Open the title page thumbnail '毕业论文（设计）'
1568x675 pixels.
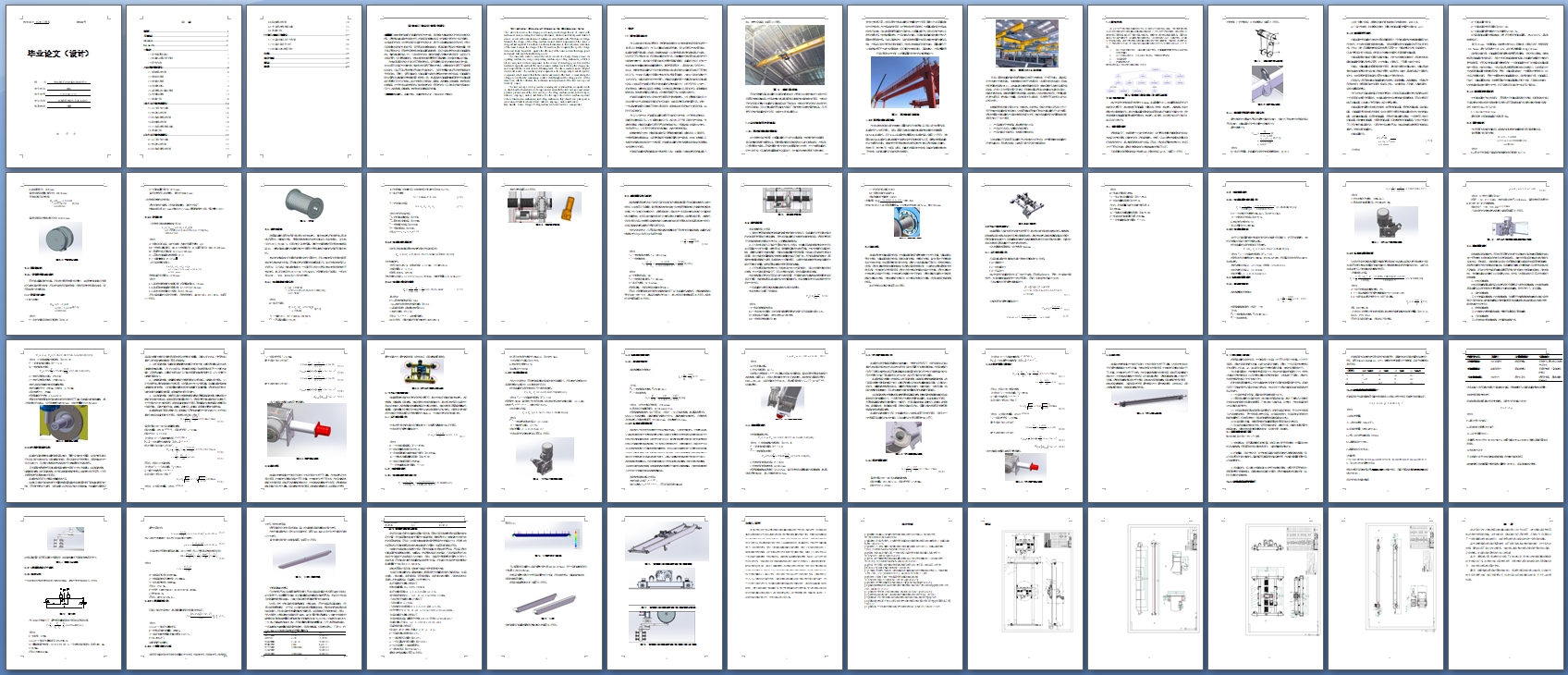(63, 86)
